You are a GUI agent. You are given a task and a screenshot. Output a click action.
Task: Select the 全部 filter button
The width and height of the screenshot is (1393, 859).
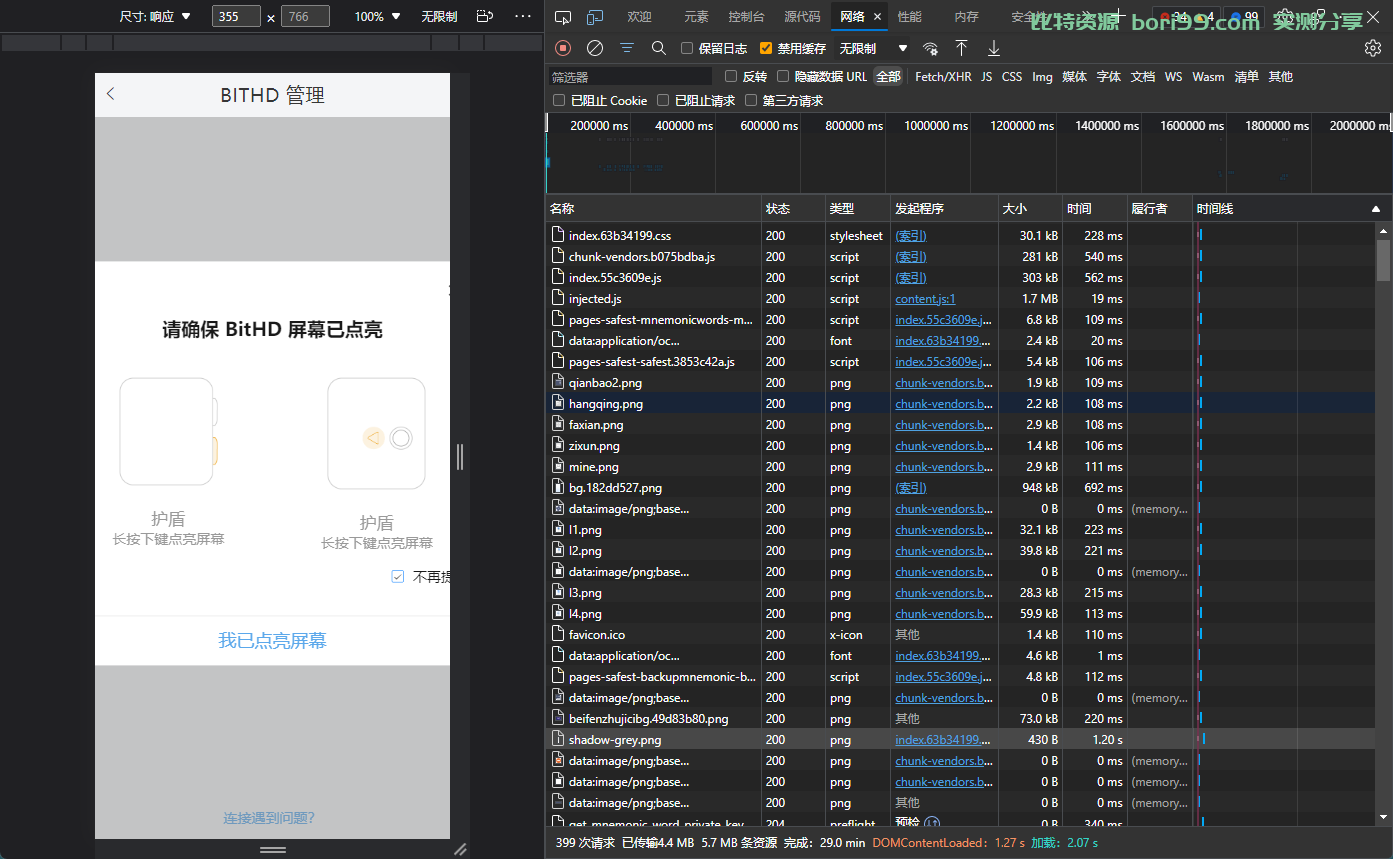888,76
